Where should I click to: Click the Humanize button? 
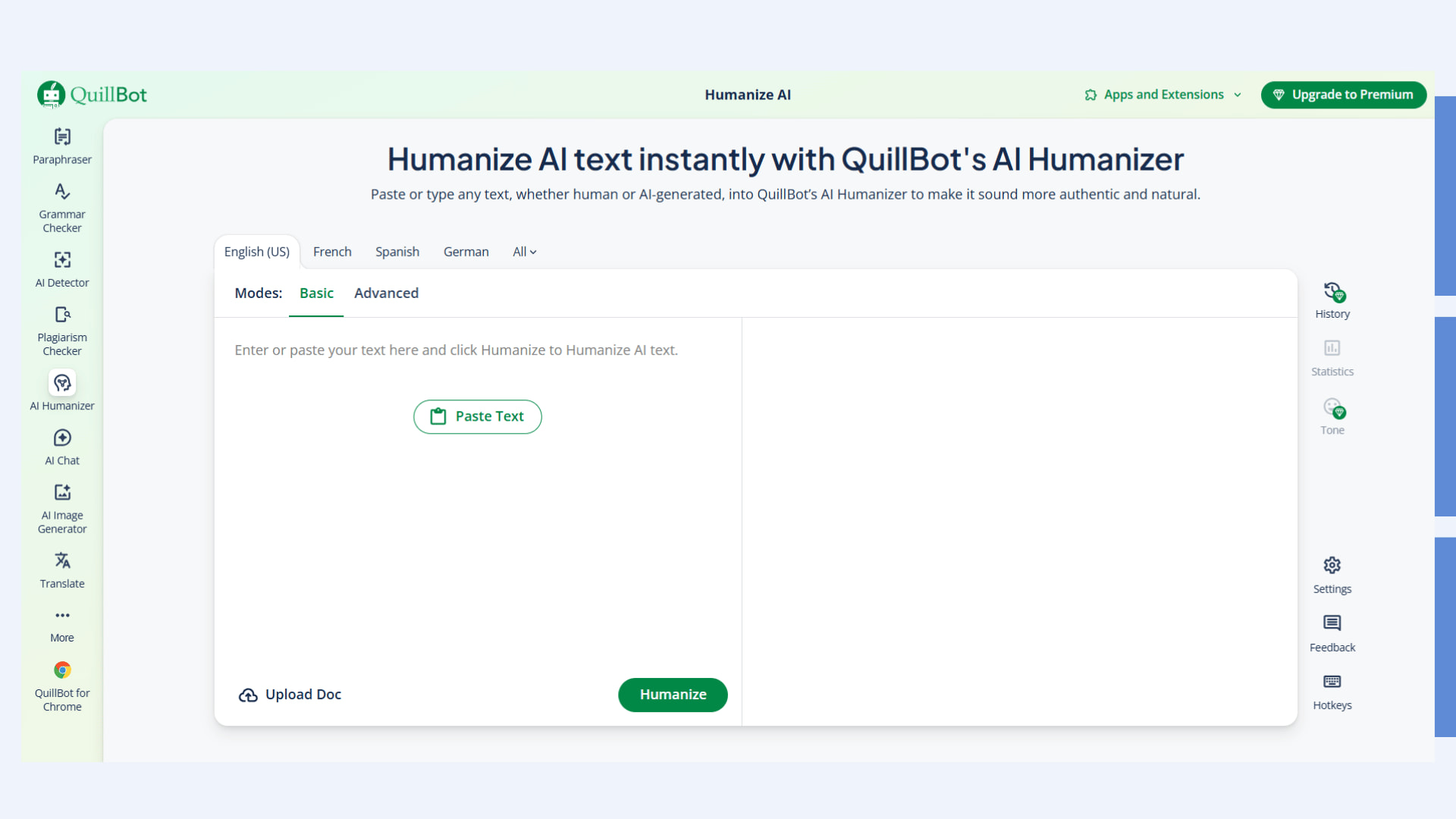click(672, 695)
